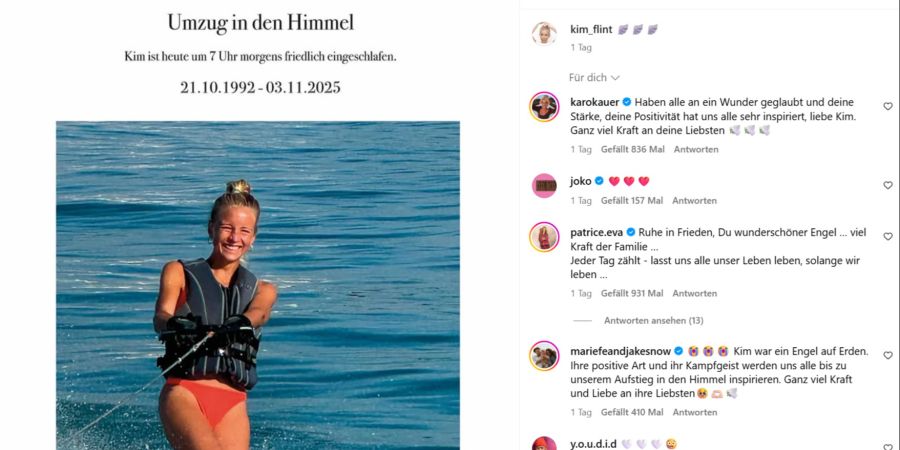View 'Gefällt 836 Mal' likes list

click(x=633, y=149)
